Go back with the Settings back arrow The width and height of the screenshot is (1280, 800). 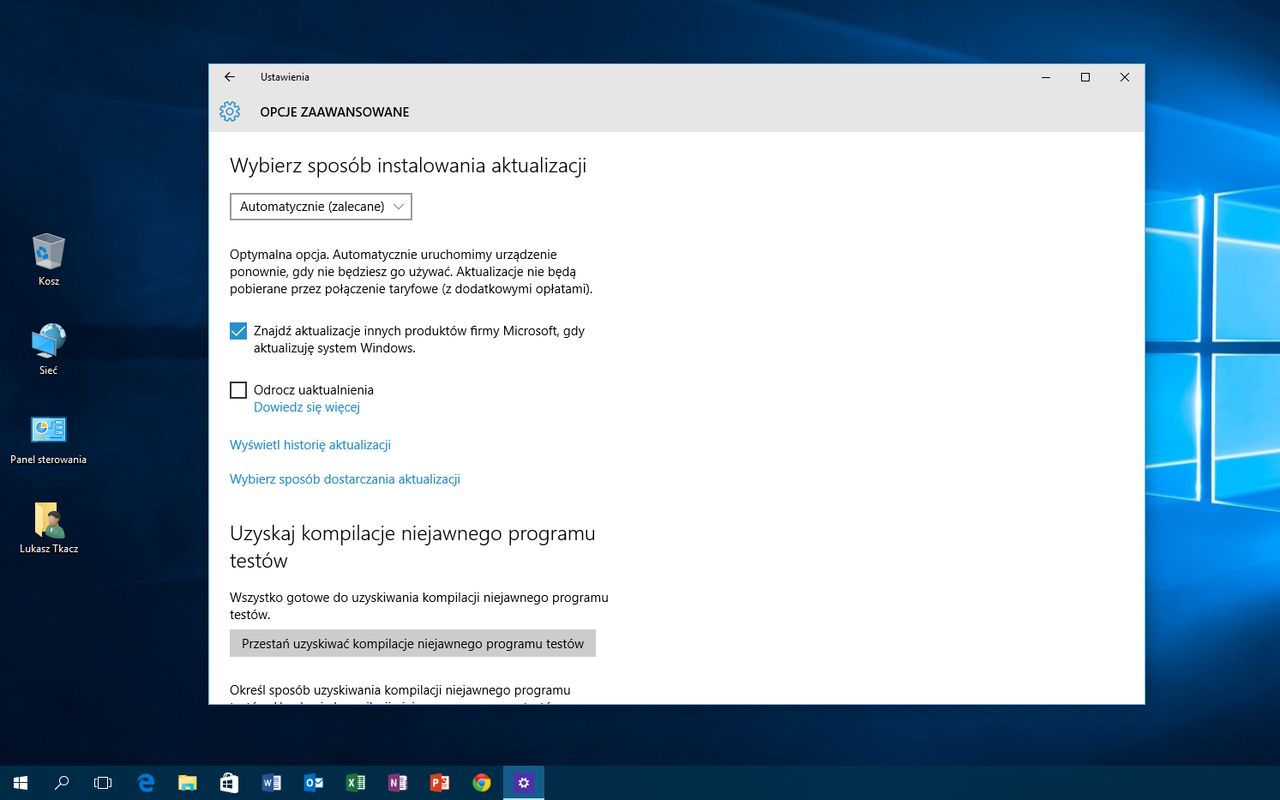(229, 77)
